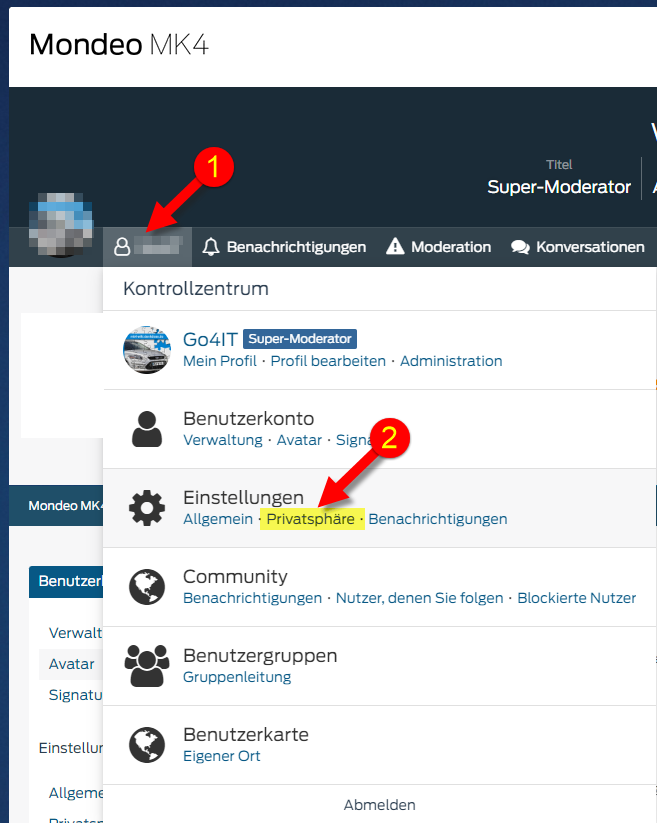
Task: Select Privatsphäre under Einstellungen
Action: tap(310, 519)
